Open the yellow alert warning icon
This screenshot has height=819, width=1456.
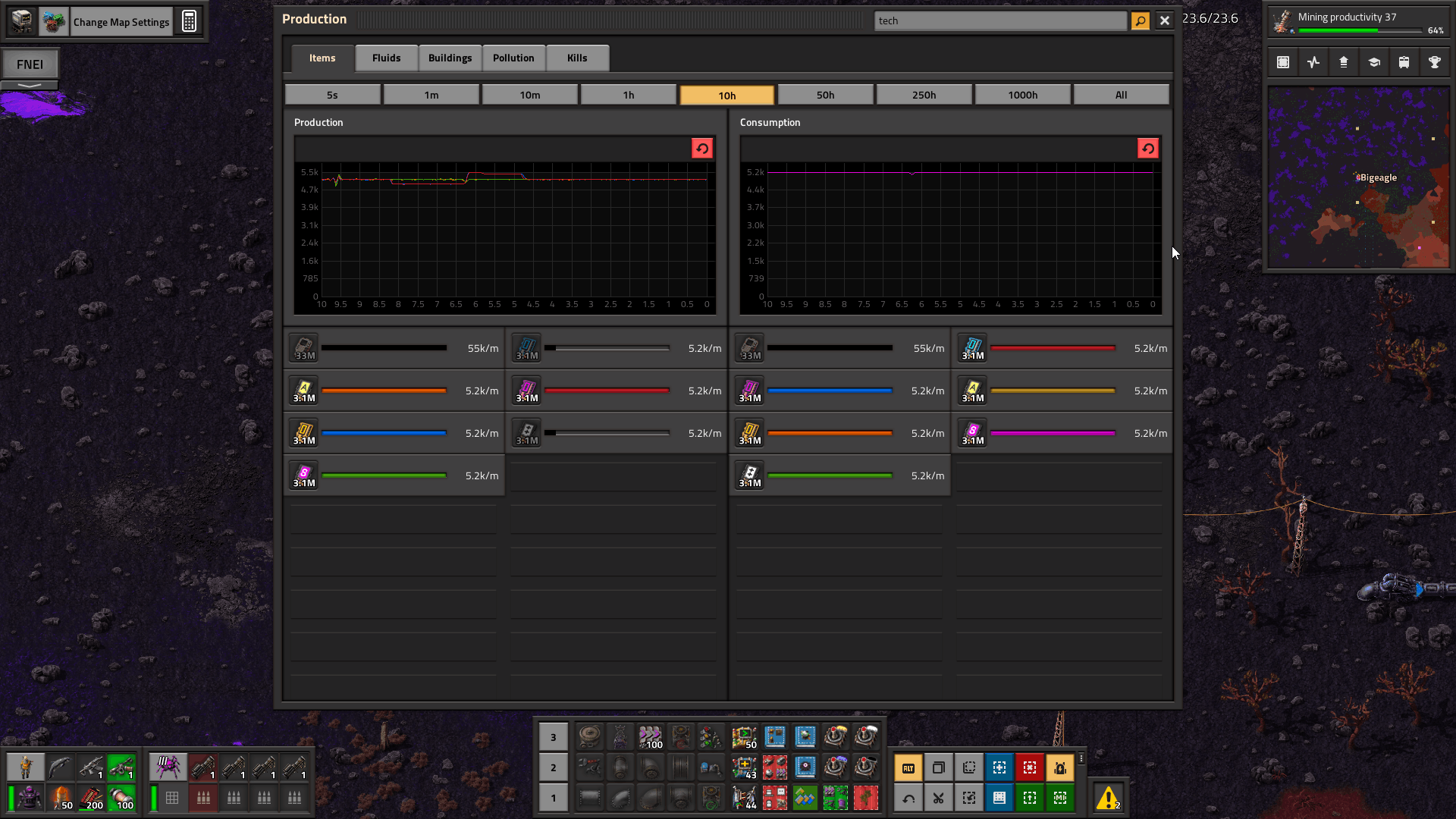(1108, 798)
